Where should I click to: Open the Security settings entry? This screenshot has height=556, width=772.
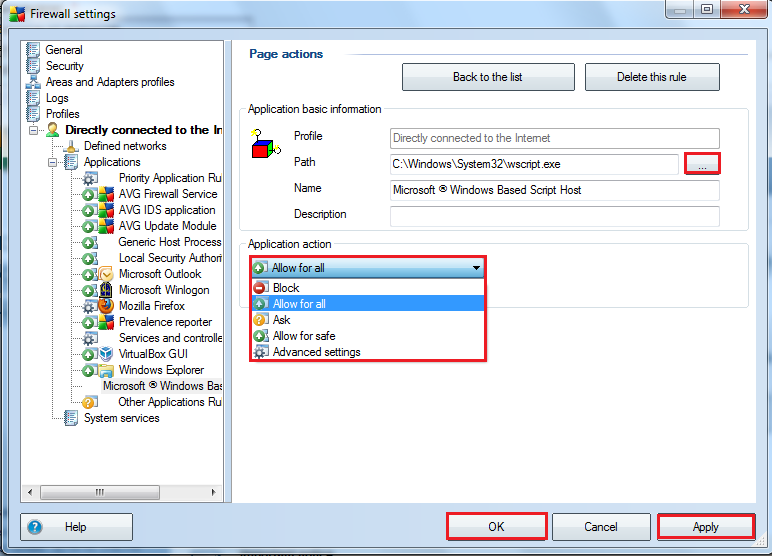tap(64, 66)
